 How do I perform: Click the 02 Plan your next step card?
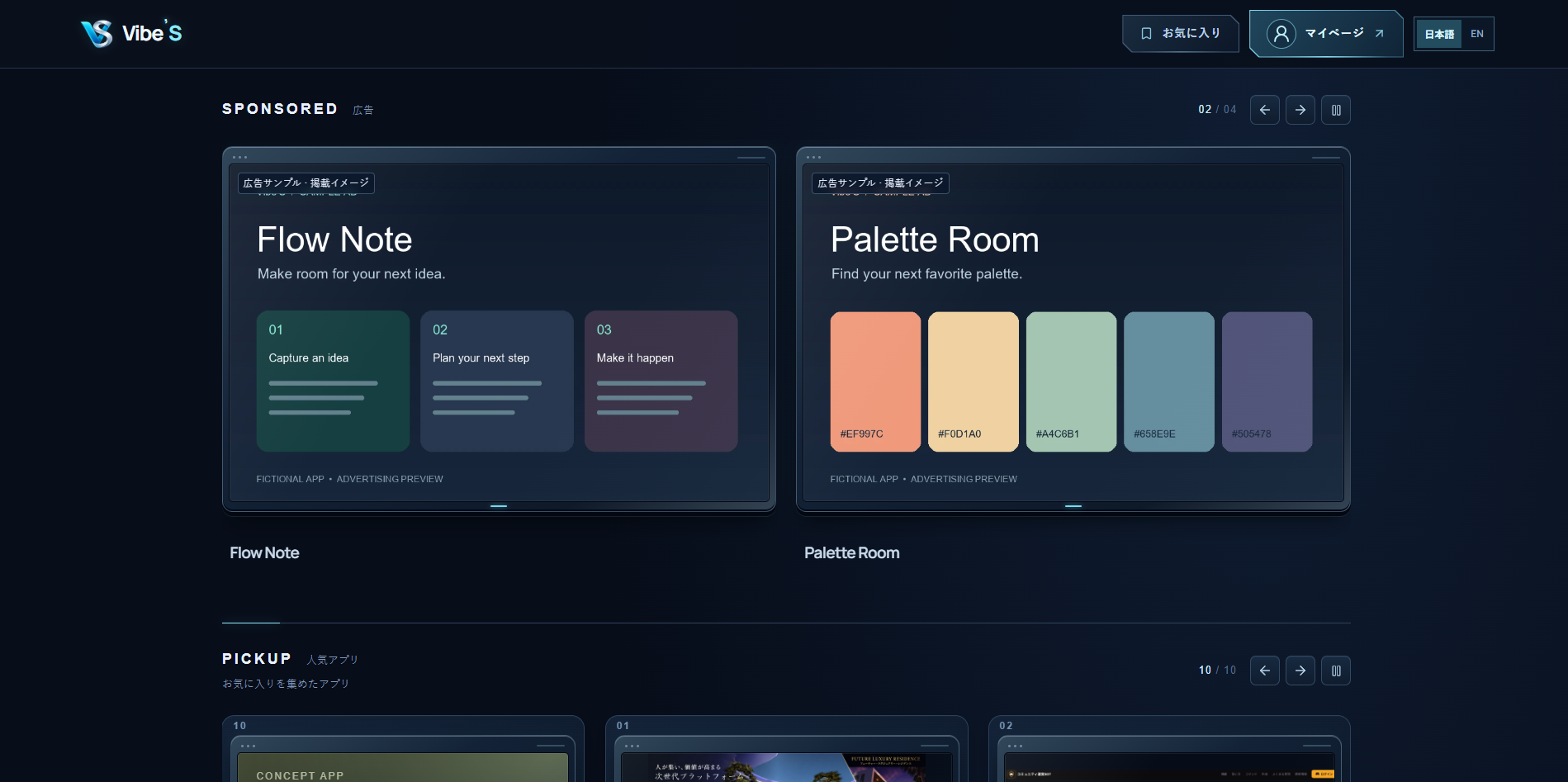click(x=497, y=382)
